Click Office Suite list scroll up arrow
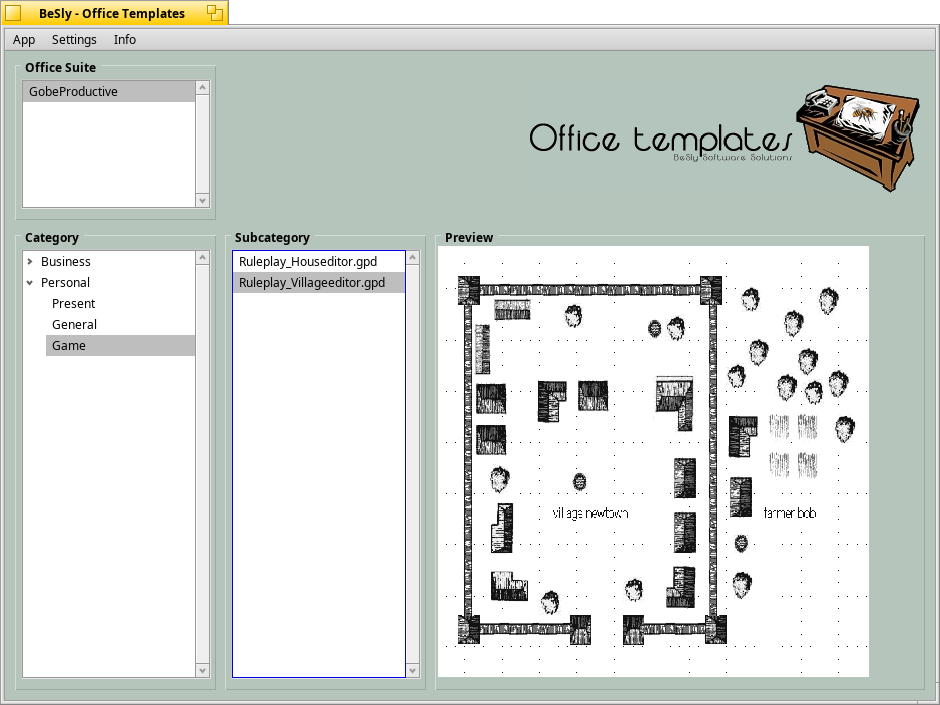The image size is (940, 705). pos(203,88)
